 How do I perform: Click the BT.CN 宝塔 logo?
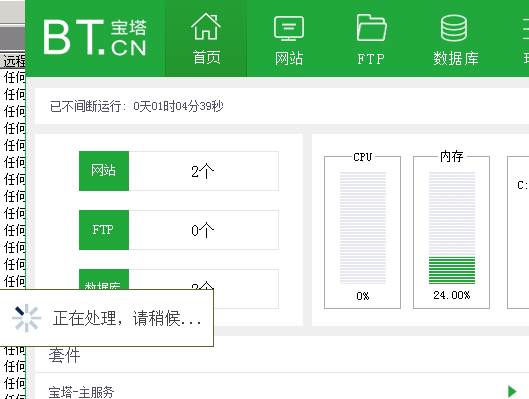95,37
